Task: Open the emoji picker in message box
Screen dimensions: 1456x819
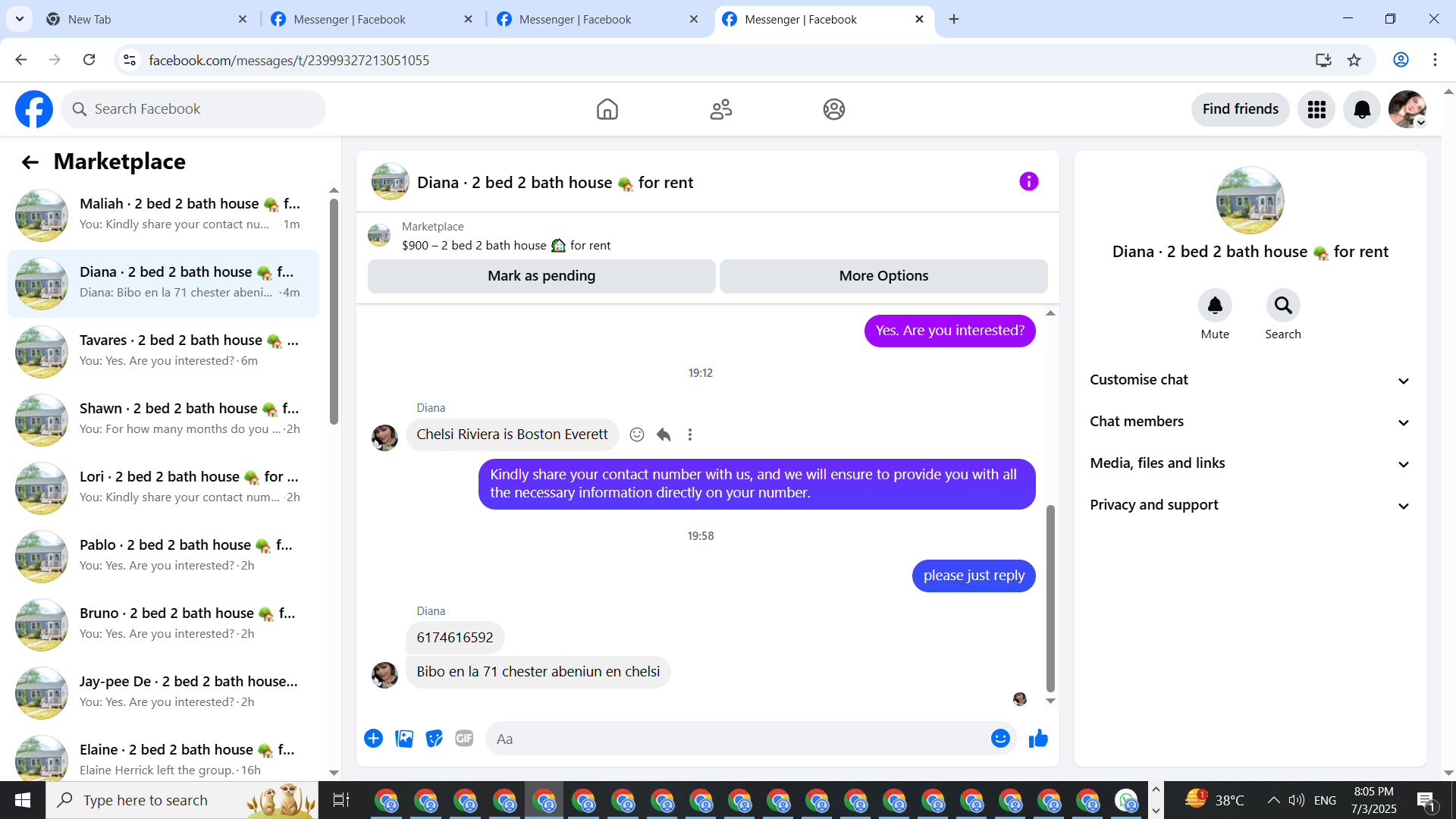Action: click(x=1000, y=739)
